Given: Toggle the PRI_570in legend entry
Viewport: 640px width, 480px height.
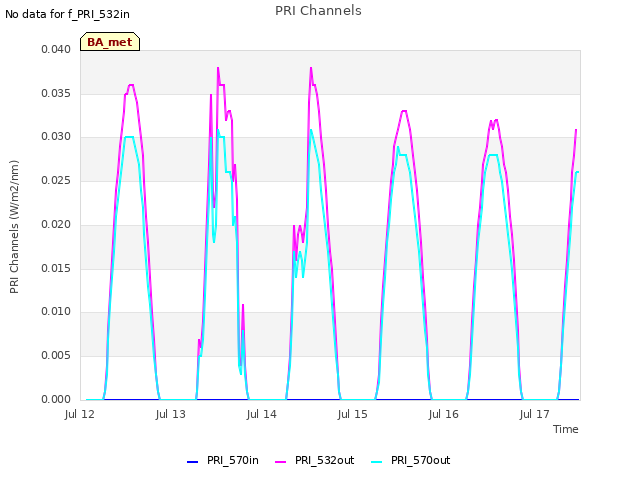Looking at the screenshot, I should coord(222,460).
